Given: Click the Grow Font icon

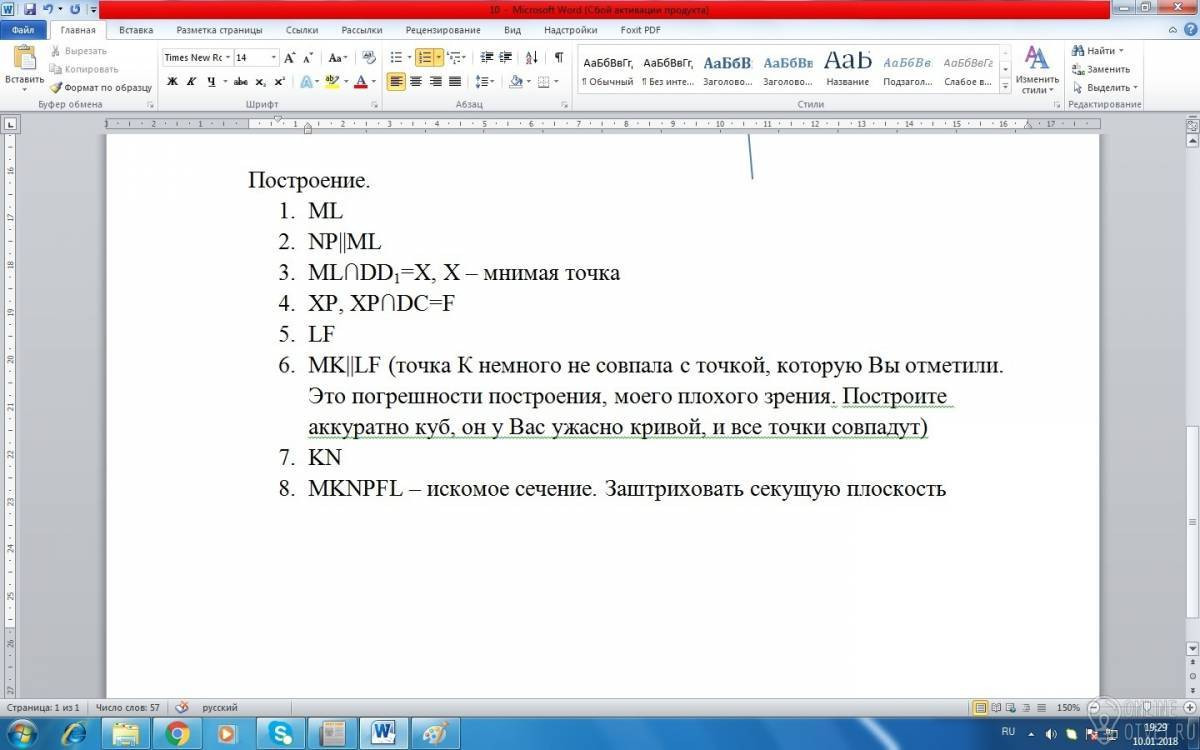Looking at the screenshot, I should tap(289, 58).
